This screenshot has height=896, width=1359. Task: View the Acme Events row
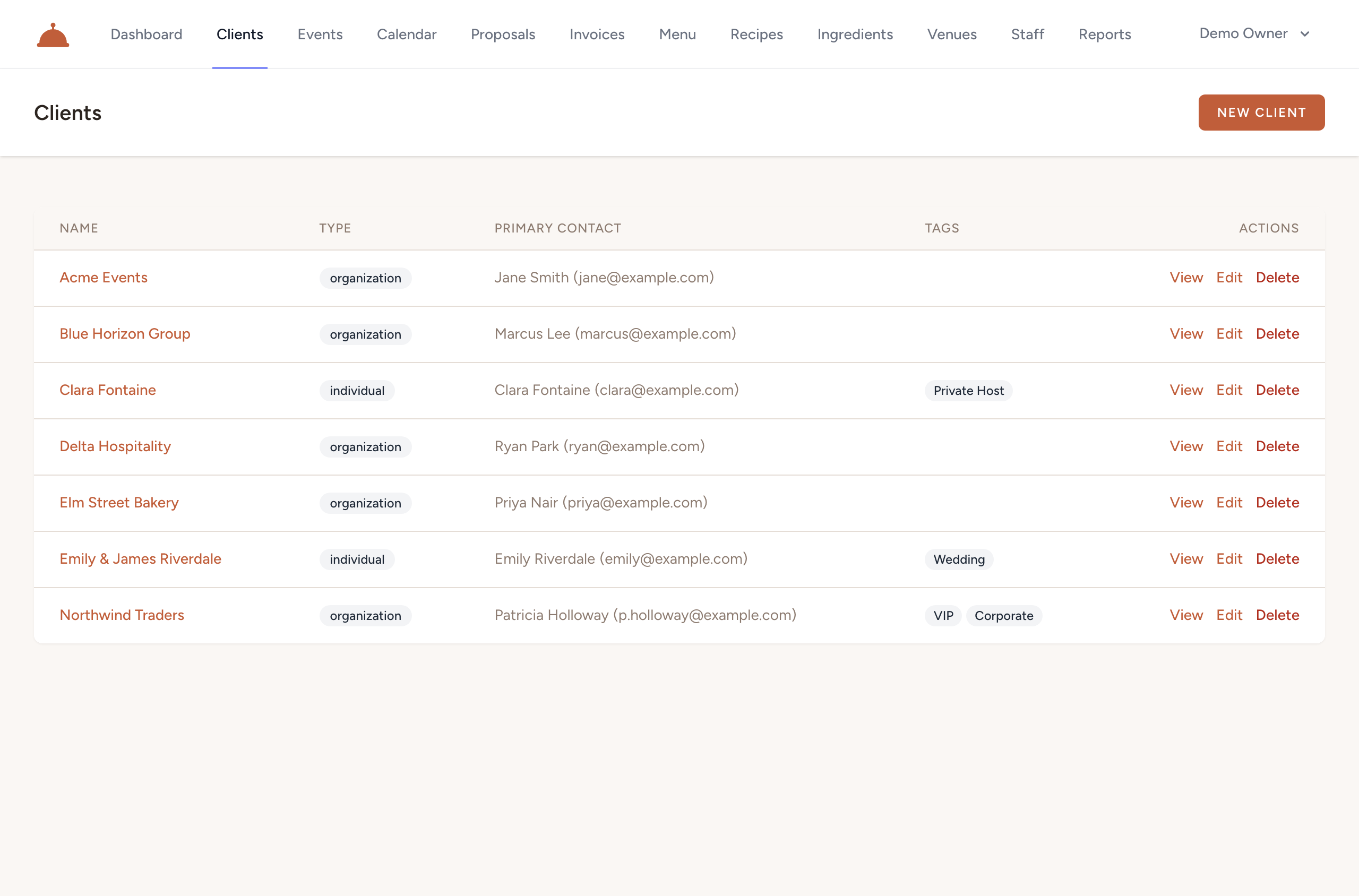[1186, 278]
